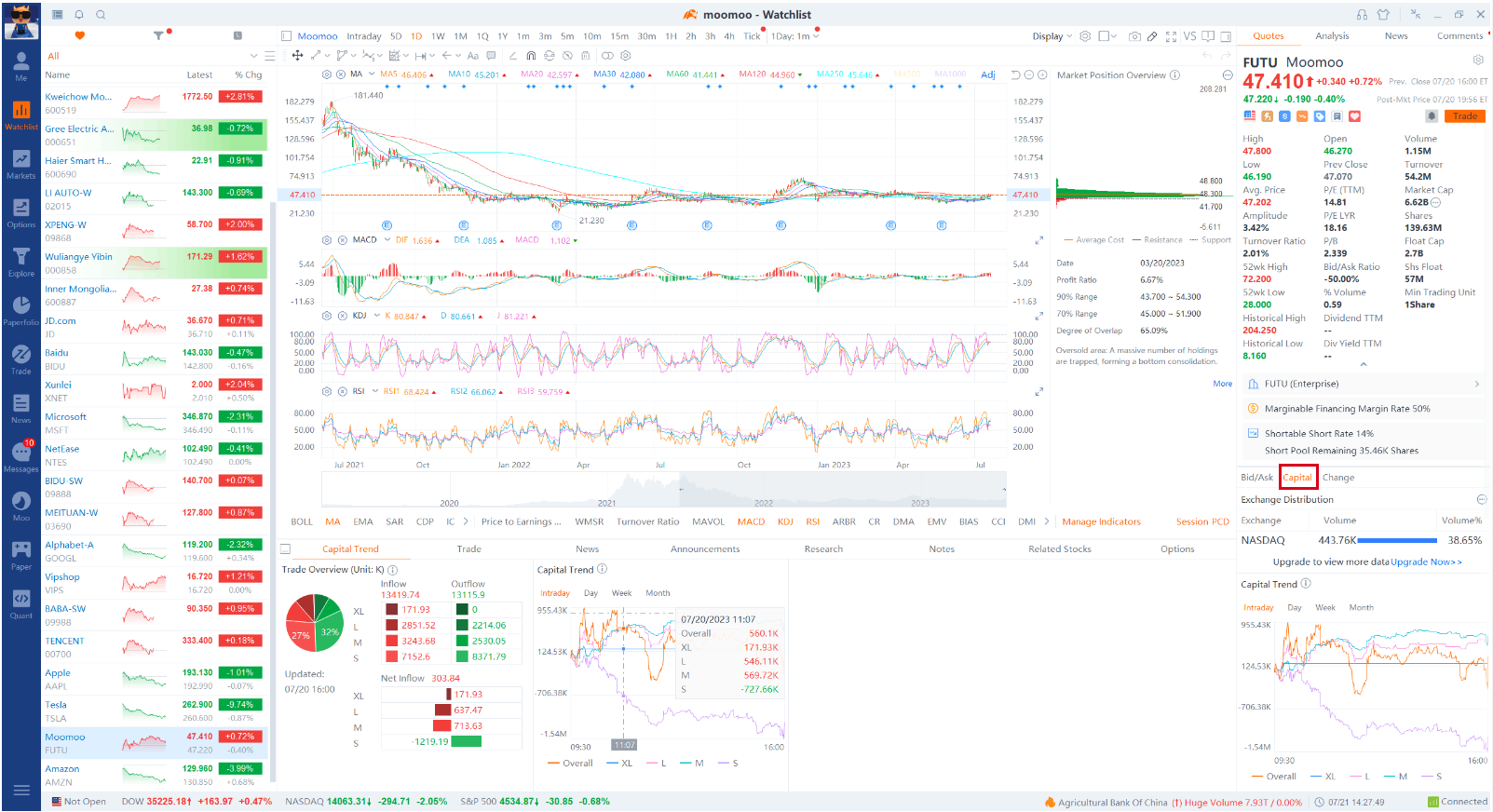Click the orange heart favorites icon above watchlist

pyautogui.click(x=80, y=35)
